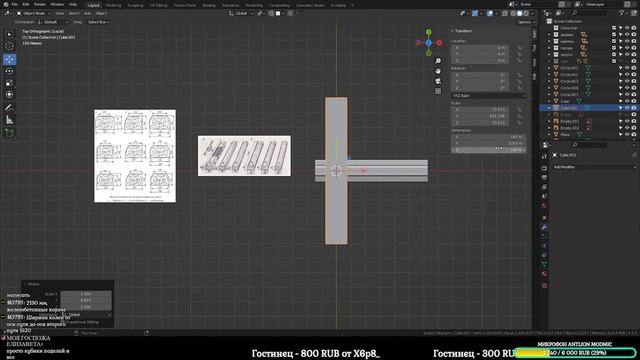The width and height of the screenshot is (640, 360).
Task: Click the Scale X field 73.513
Action: 480,109
